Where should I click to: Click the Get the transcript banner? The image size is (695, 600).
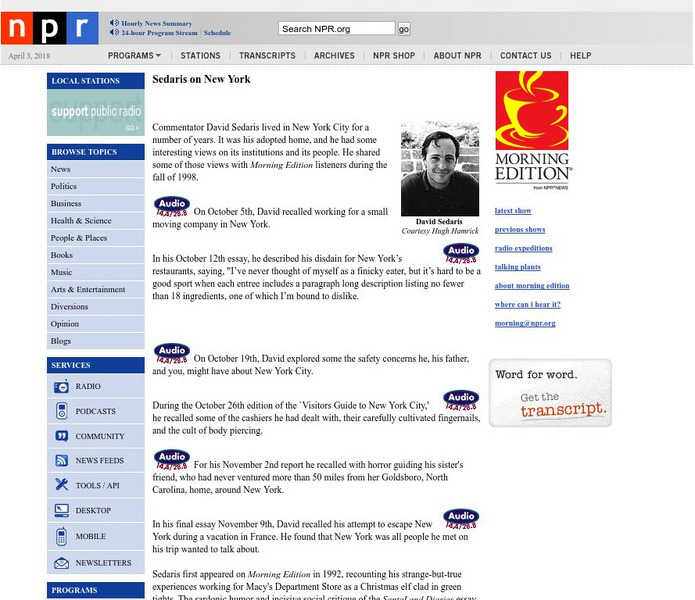[551, 393]
